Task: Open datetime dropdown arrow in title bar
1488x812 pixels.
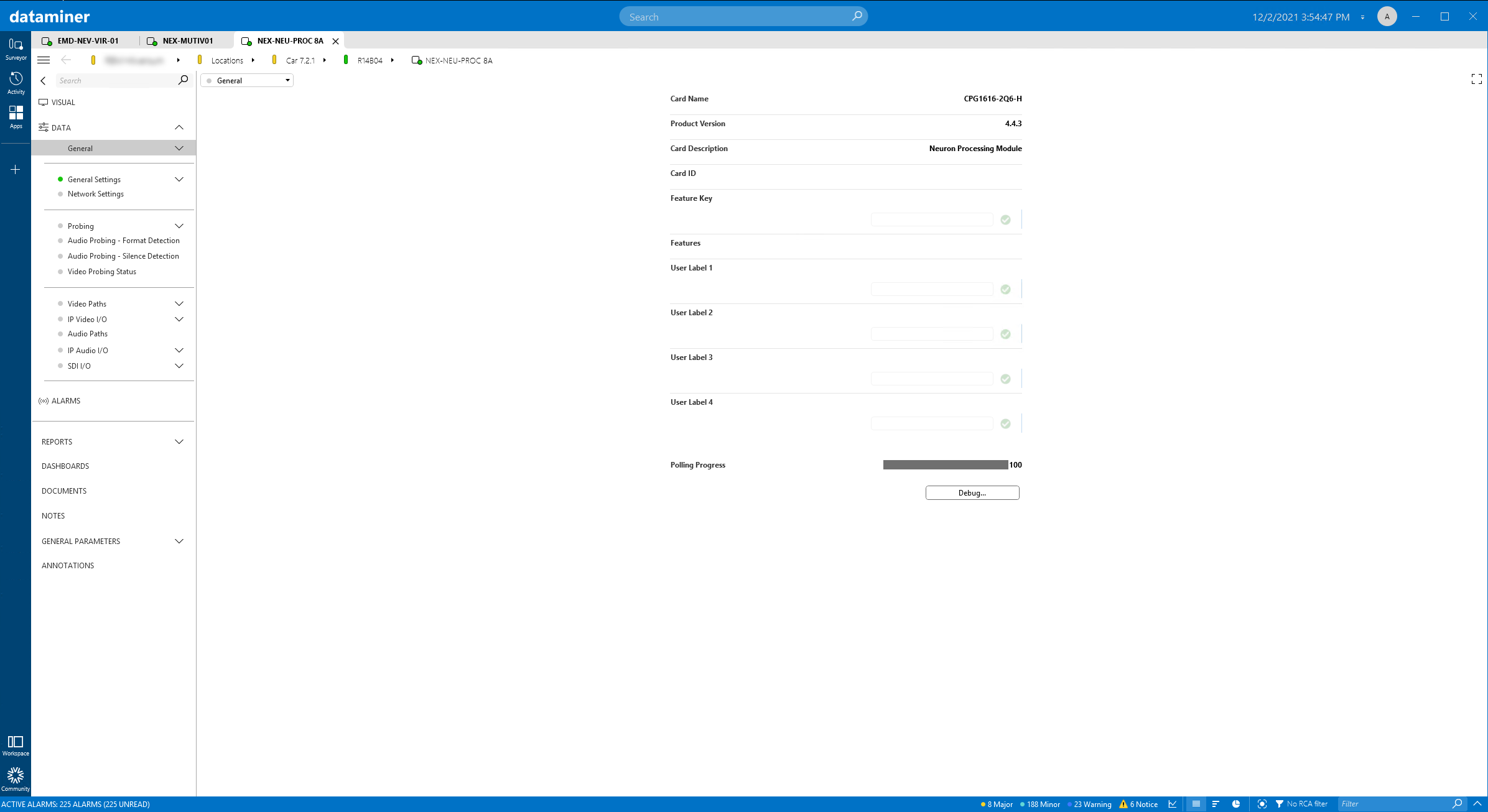Action: (1362, 17)
